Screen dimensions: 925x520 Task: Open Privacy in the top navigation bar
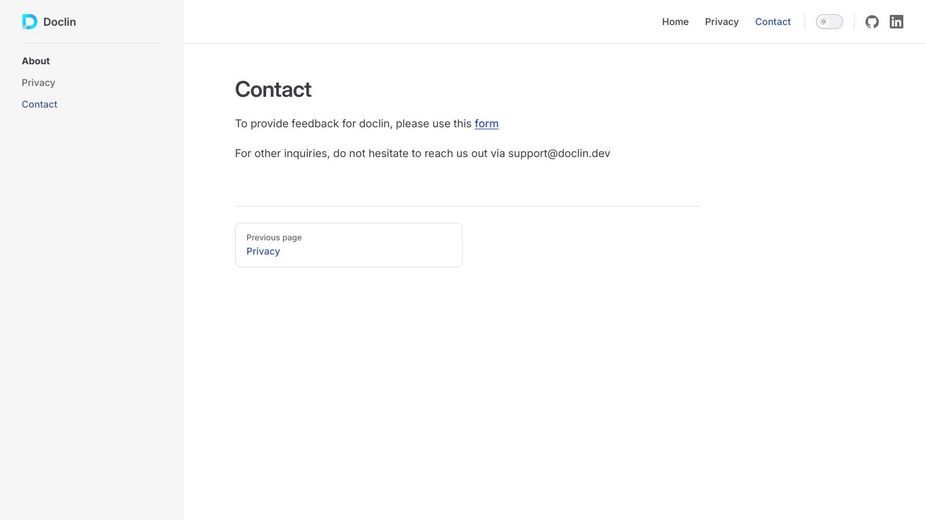tap(721, 22)
